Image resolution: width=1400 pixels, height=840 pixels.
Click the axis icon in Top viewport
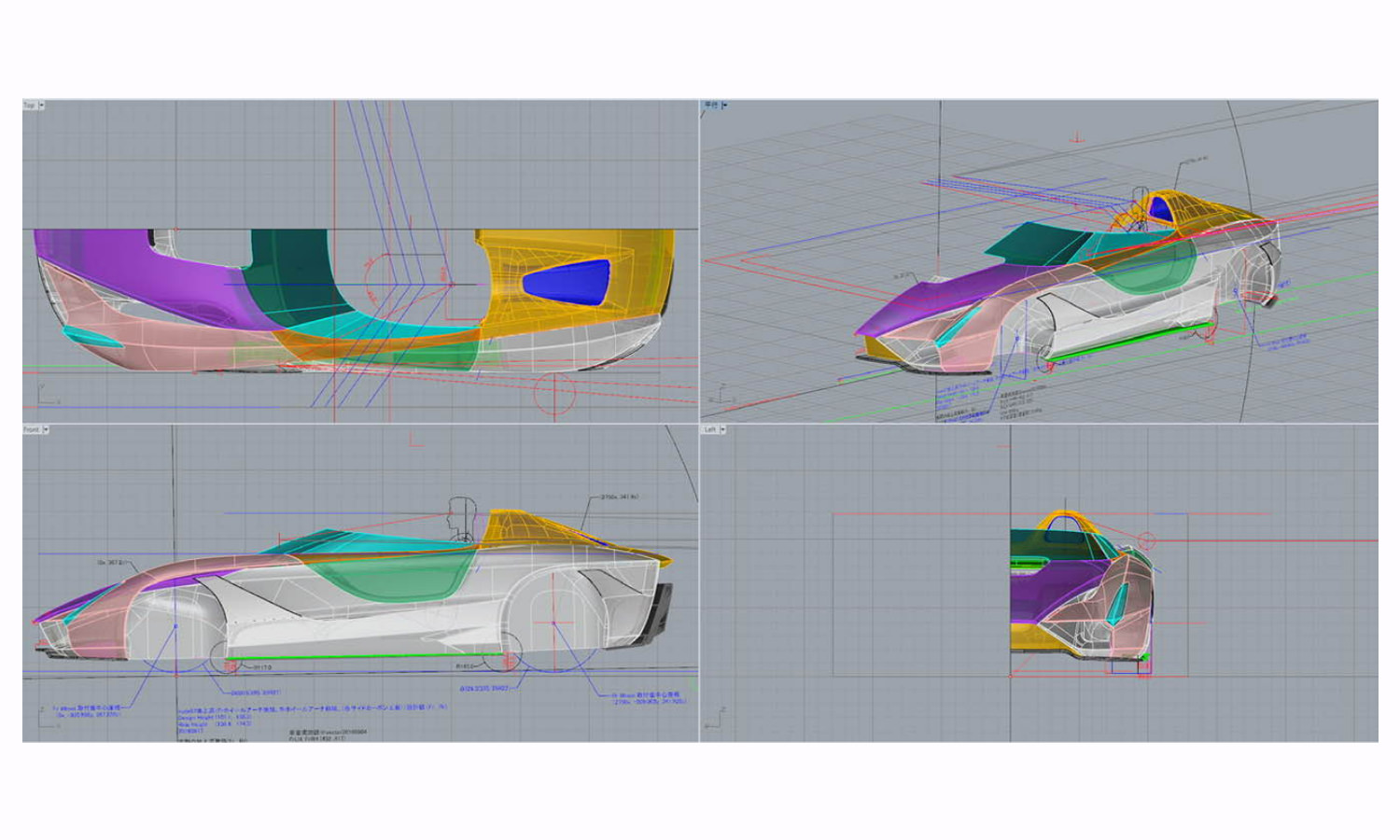(x=42, y=394)
